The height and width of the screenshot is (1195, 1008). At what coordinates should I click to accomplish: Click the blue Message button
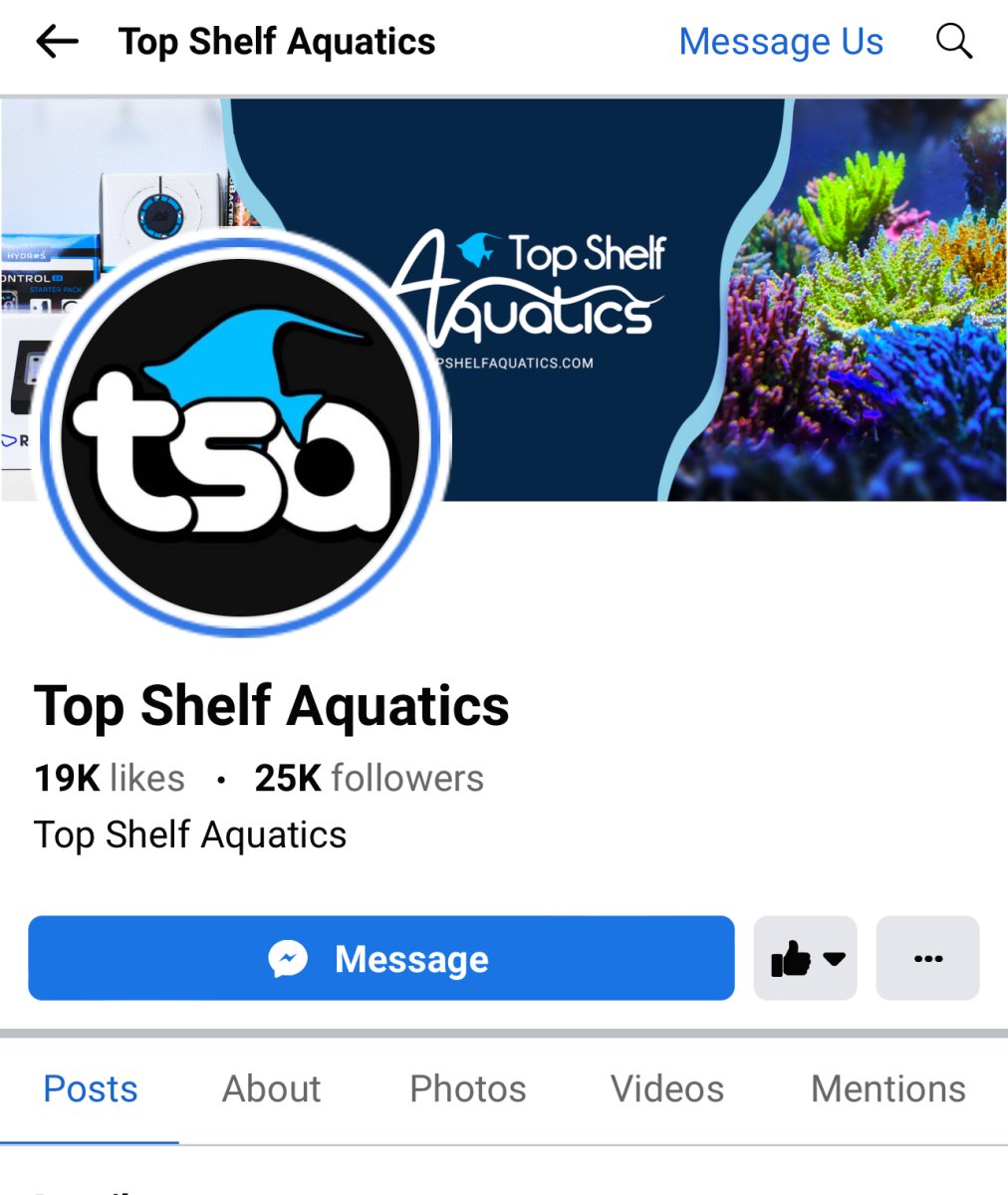click(381, 958)
